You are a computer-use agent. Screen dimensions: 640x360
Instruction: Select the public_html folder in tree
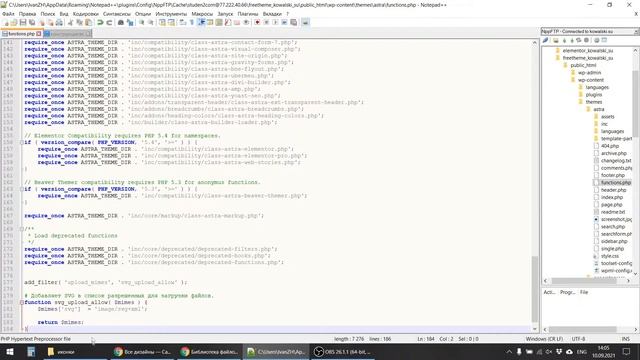coord(583,65)
